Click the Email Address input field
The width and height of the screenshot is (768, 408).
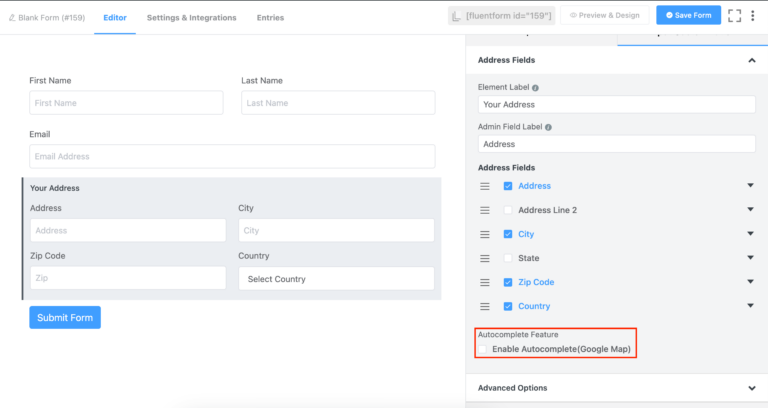(x=232, y=157)
